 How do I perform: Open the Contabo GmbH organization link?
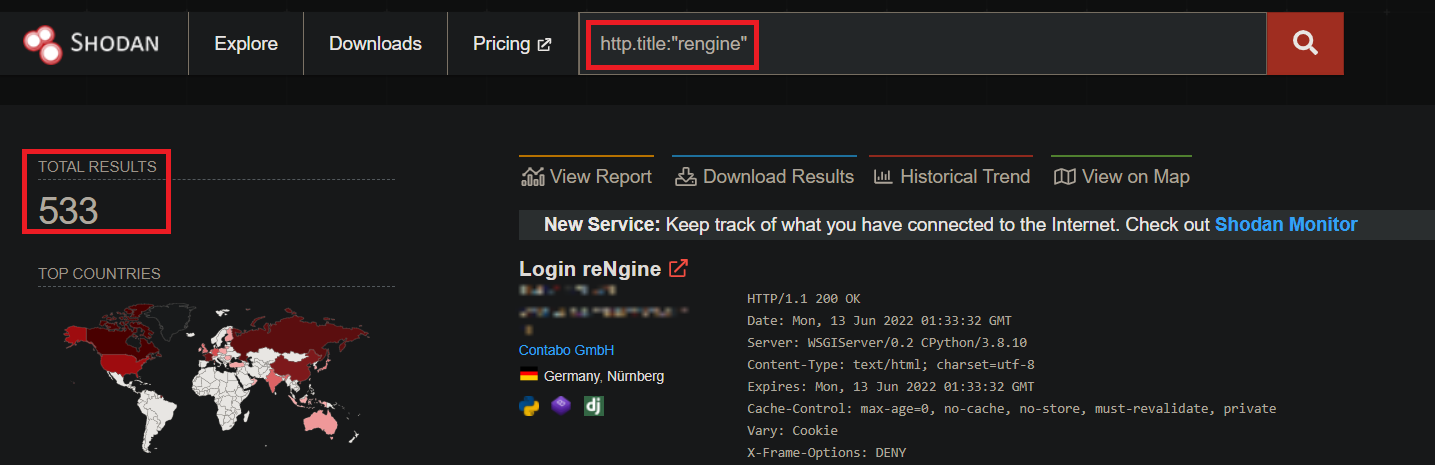point(566,350)
